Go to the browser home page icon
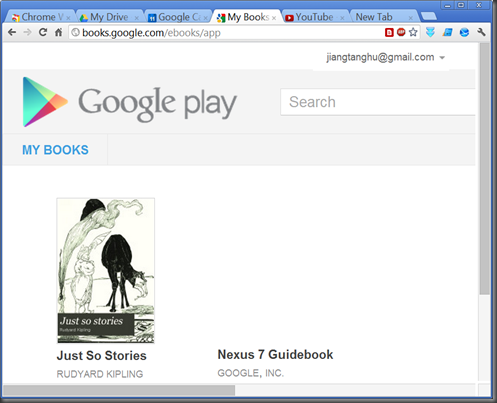 [58, 32]
